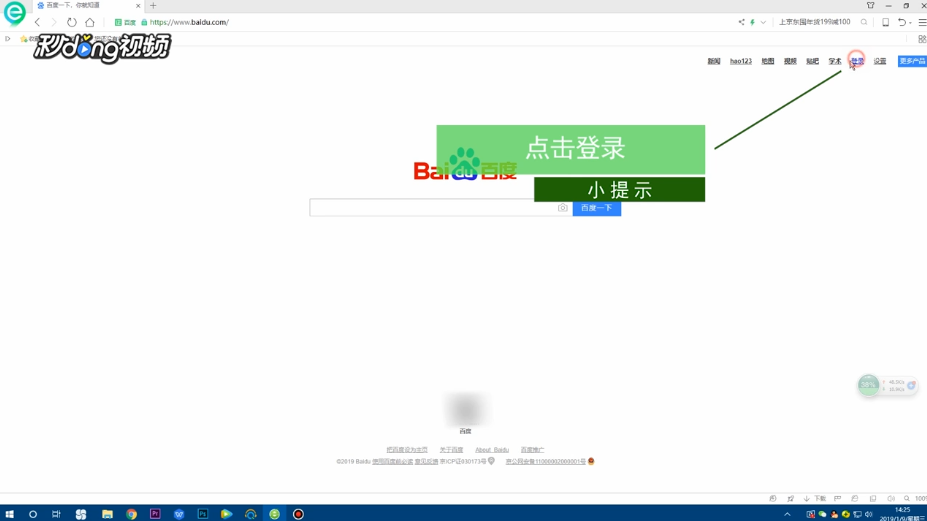Image resolution: width=927 pixels, height=521 pixels.
Task: Open the 关于百度 footer link
Action: tap(452, 450)
